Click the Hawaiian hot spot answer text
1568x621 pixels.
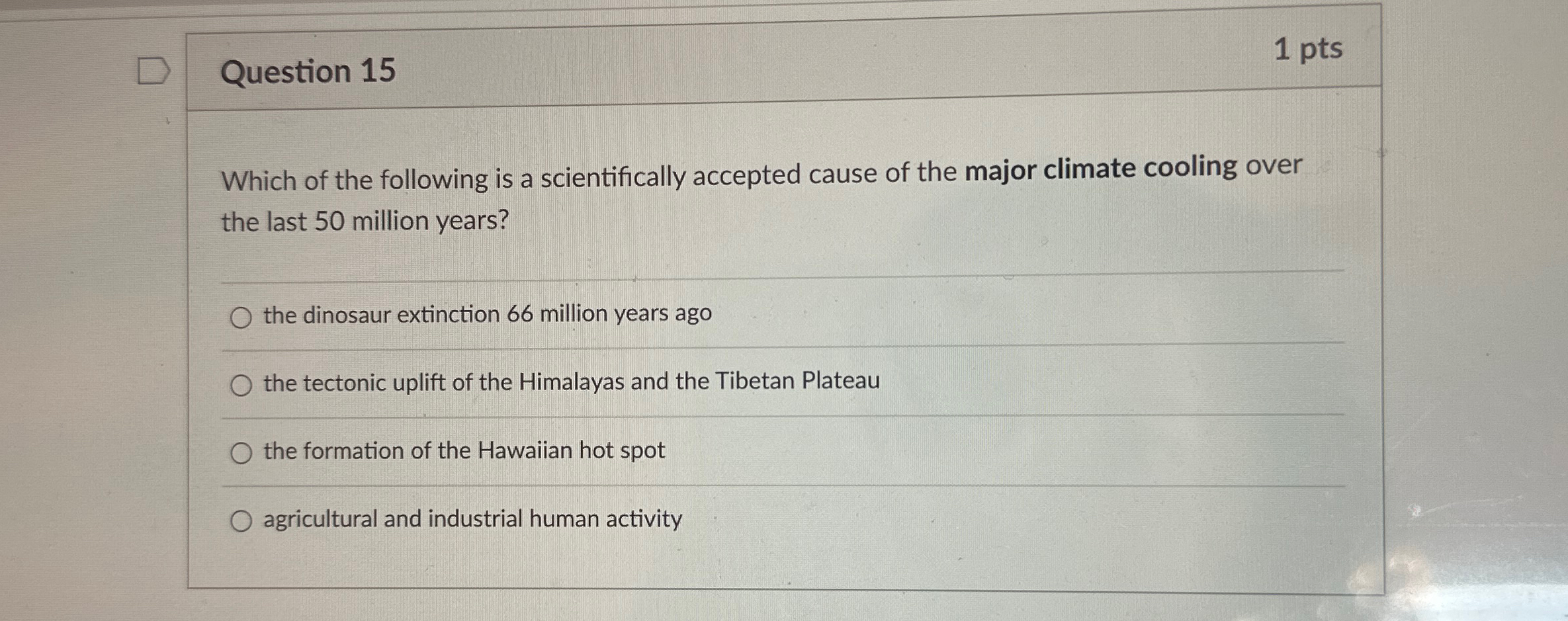click(463, 451)
